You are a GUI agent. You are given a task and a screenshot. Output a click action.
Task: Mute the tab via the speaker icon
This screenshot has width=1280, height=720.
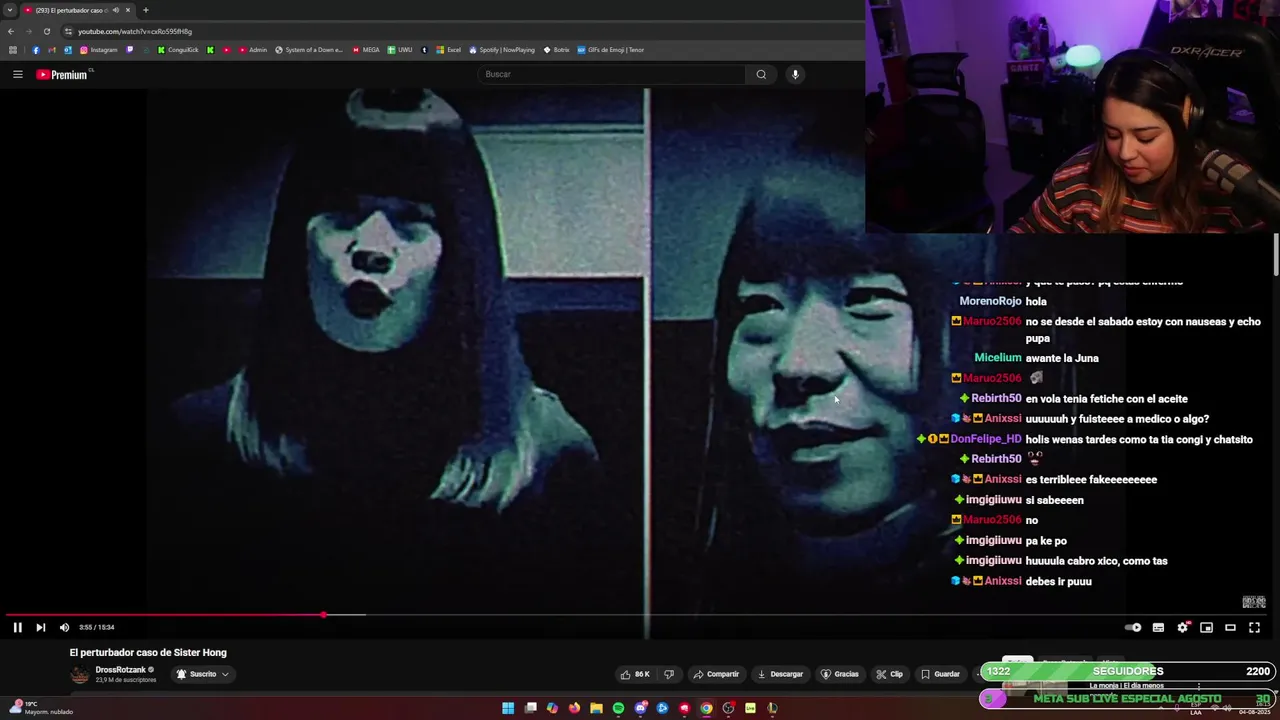(116, 10)
